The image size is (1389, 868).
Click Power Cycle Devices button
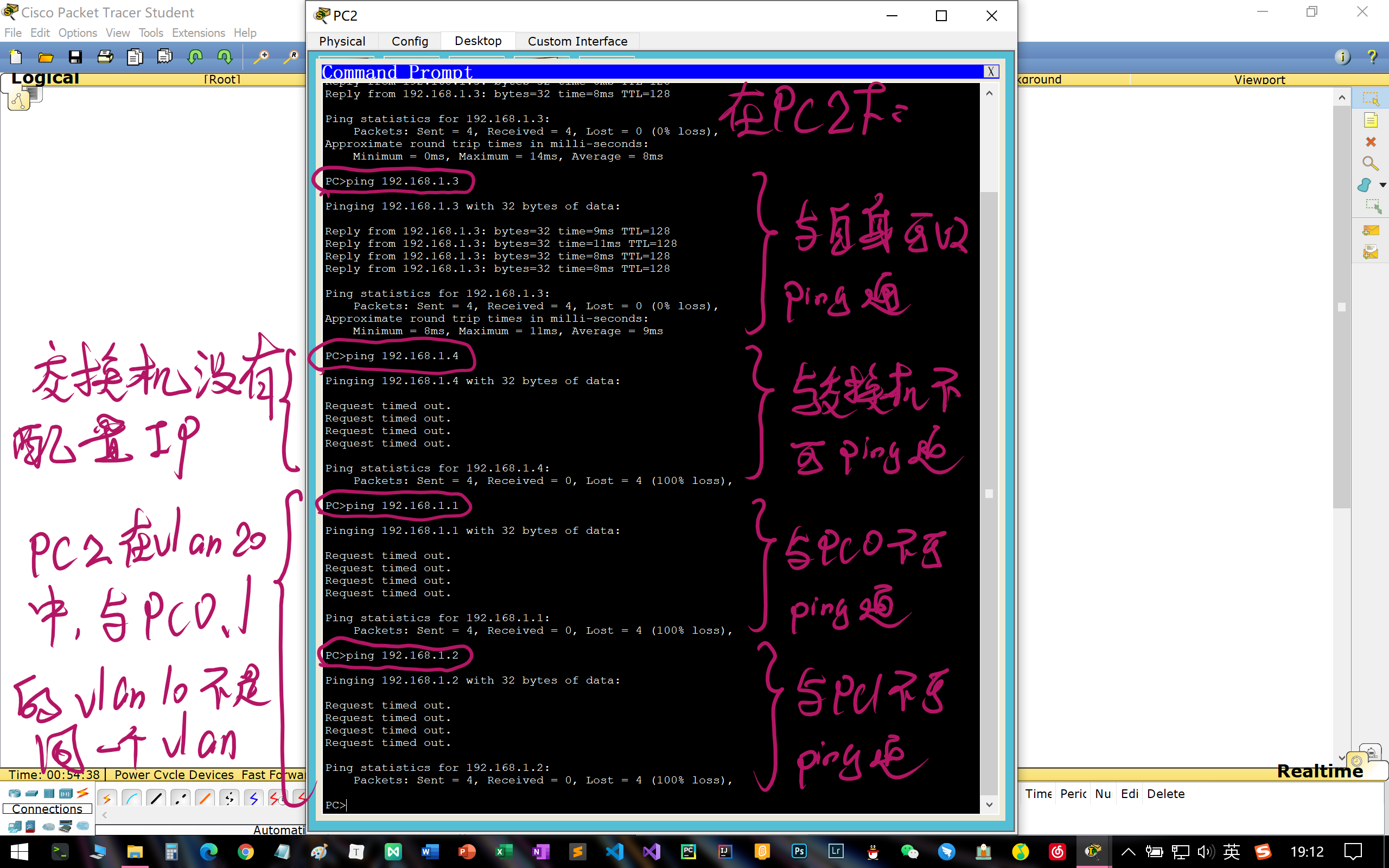(175, 775)
